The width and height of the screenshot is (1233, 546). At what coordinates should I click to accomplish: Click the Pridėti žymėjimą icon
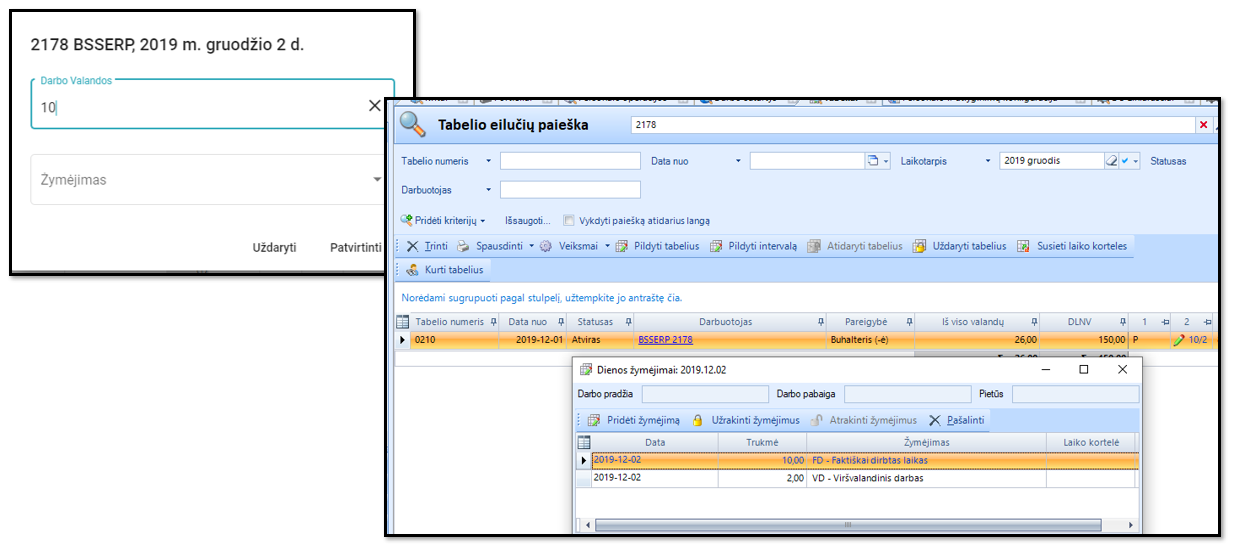point(593,420)
